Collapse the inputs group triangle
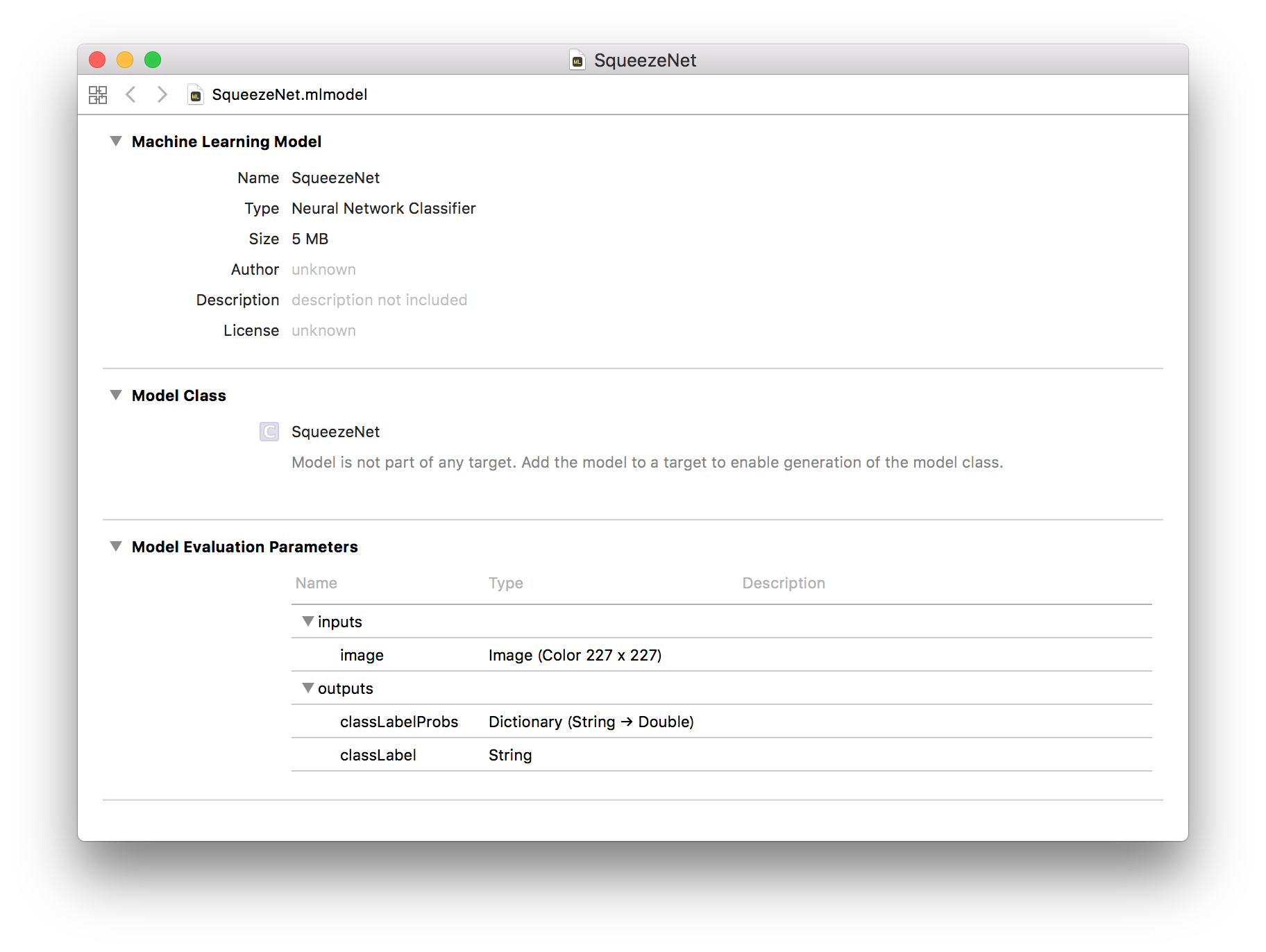 (308, 621)
